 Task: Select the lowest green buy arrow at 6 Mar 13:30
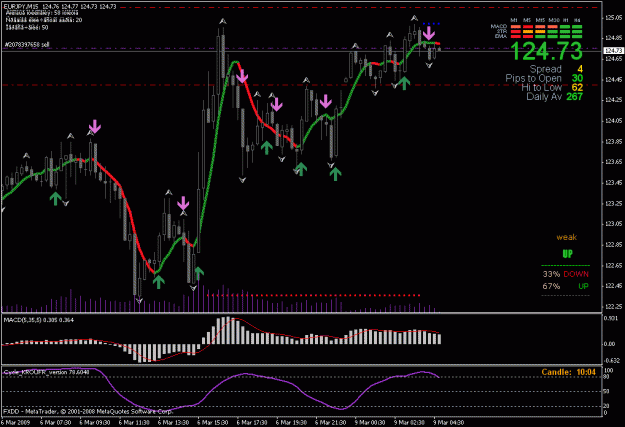pyautogui.click(x=159, y=282)
